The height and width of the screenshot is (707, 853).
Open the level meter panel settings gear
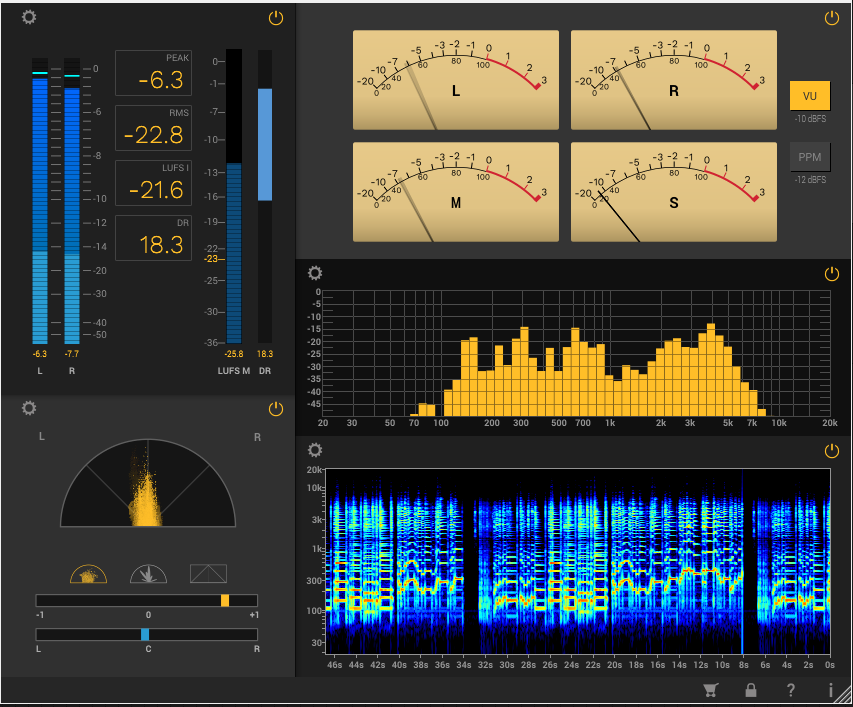click(x=29, y=18)
